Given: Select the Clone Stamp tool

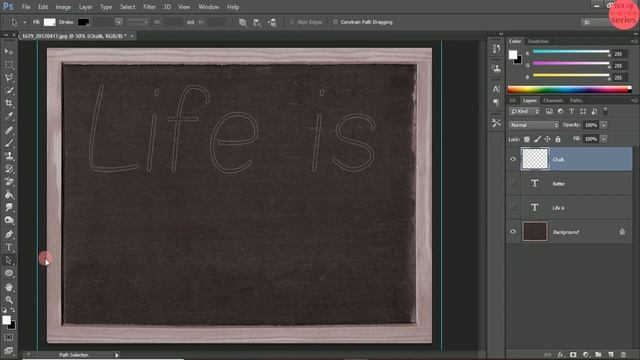Looking at the screenshot, I should click(x=9, y=156).
